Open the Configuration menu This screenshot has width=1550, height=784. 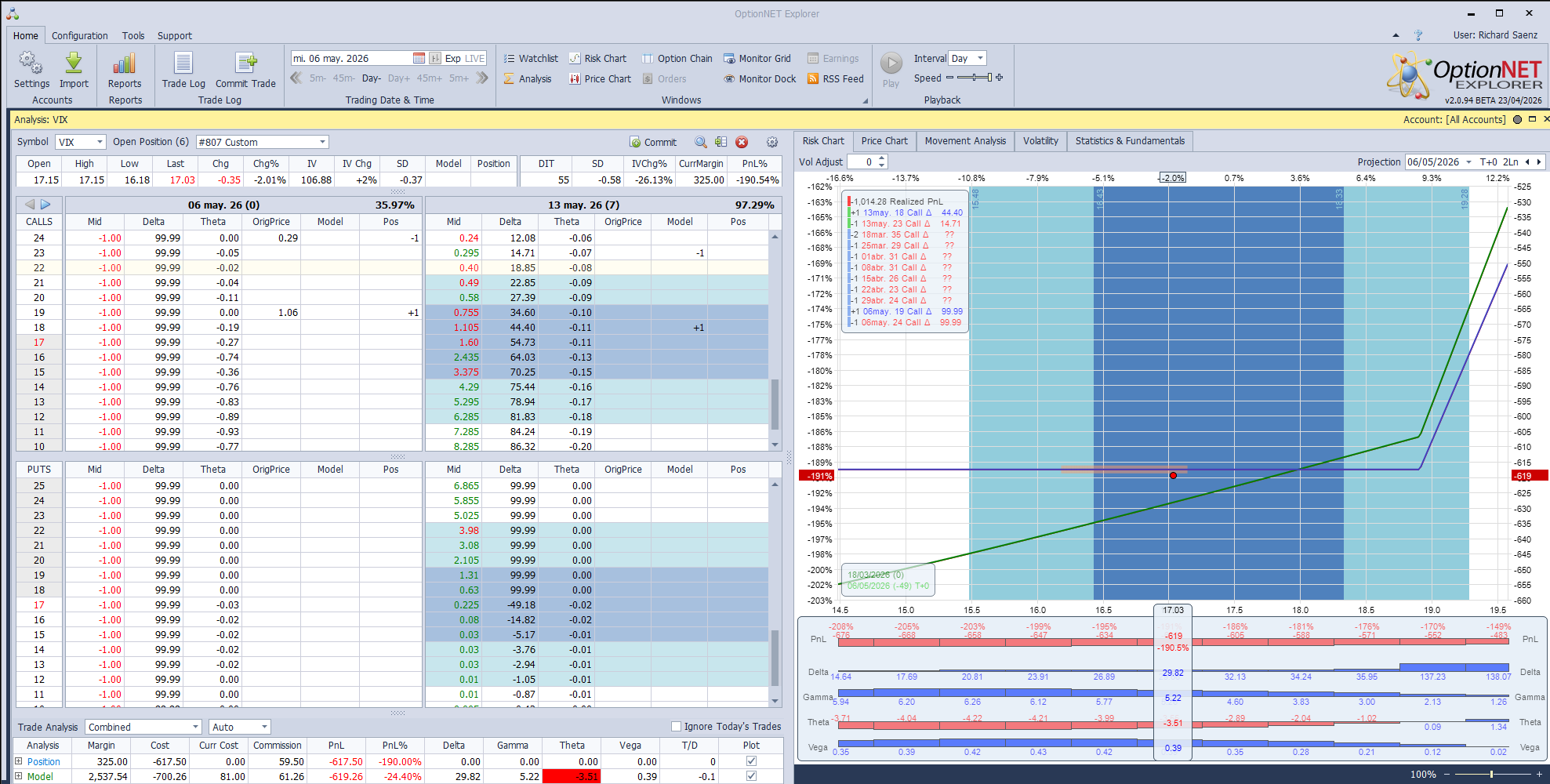79,35
